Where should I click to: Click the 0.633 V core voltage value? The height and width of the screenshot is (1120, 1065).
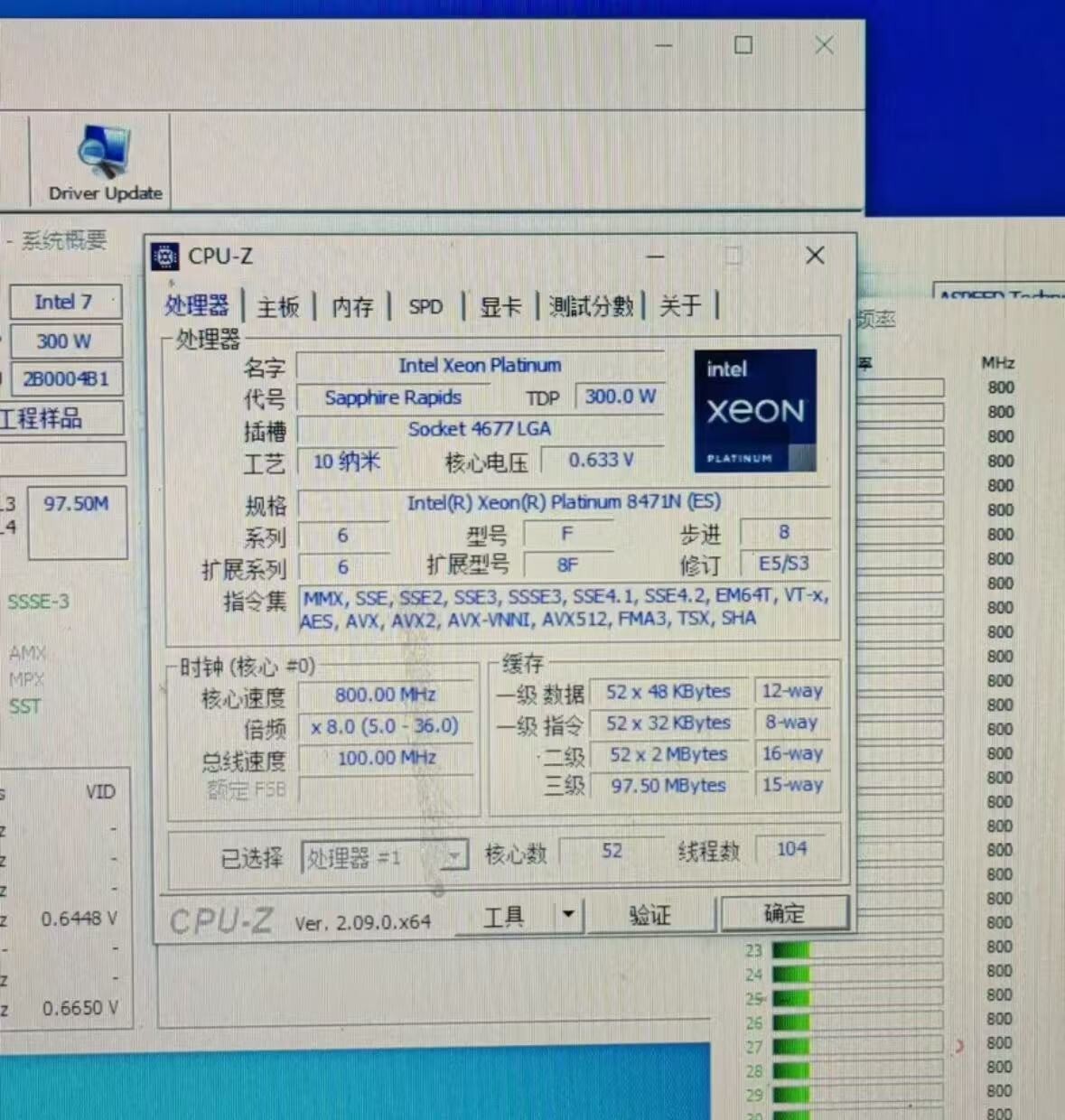click(x=602, y=460)
